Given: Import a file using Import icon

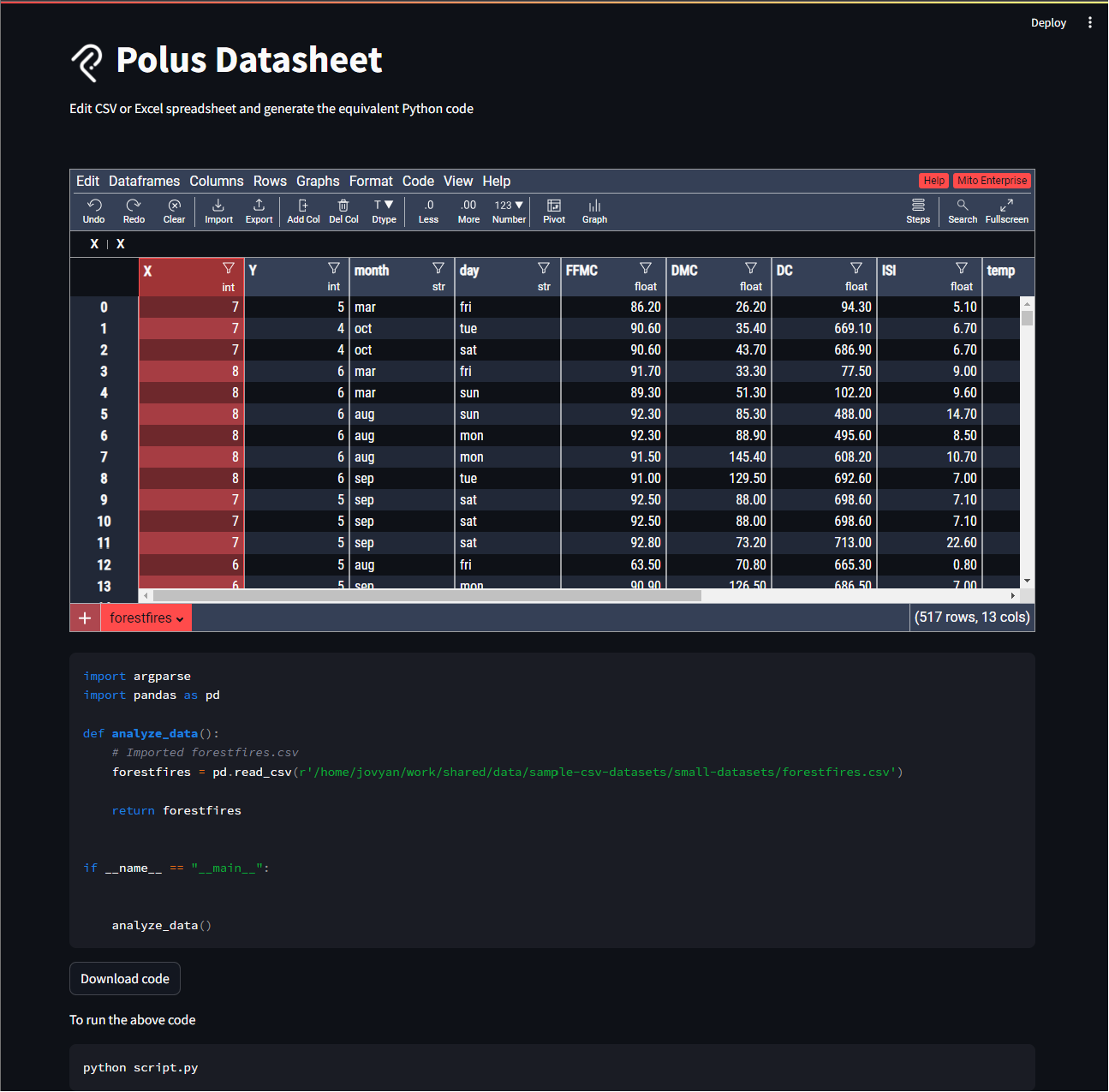Looking at the screenshot, I should (218, 211).
